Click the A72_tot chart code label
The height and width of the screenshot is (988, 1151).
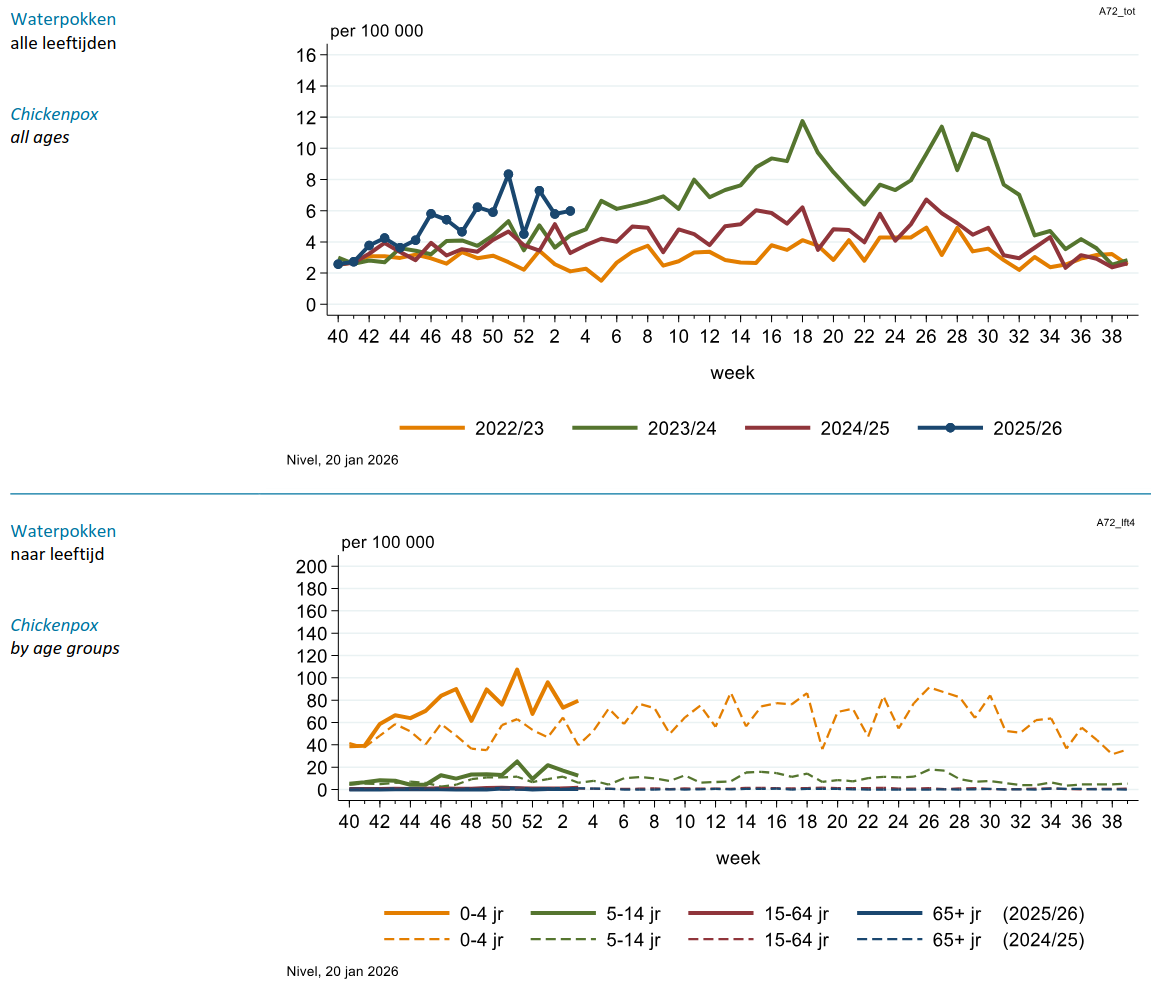tap(1116, 10)
